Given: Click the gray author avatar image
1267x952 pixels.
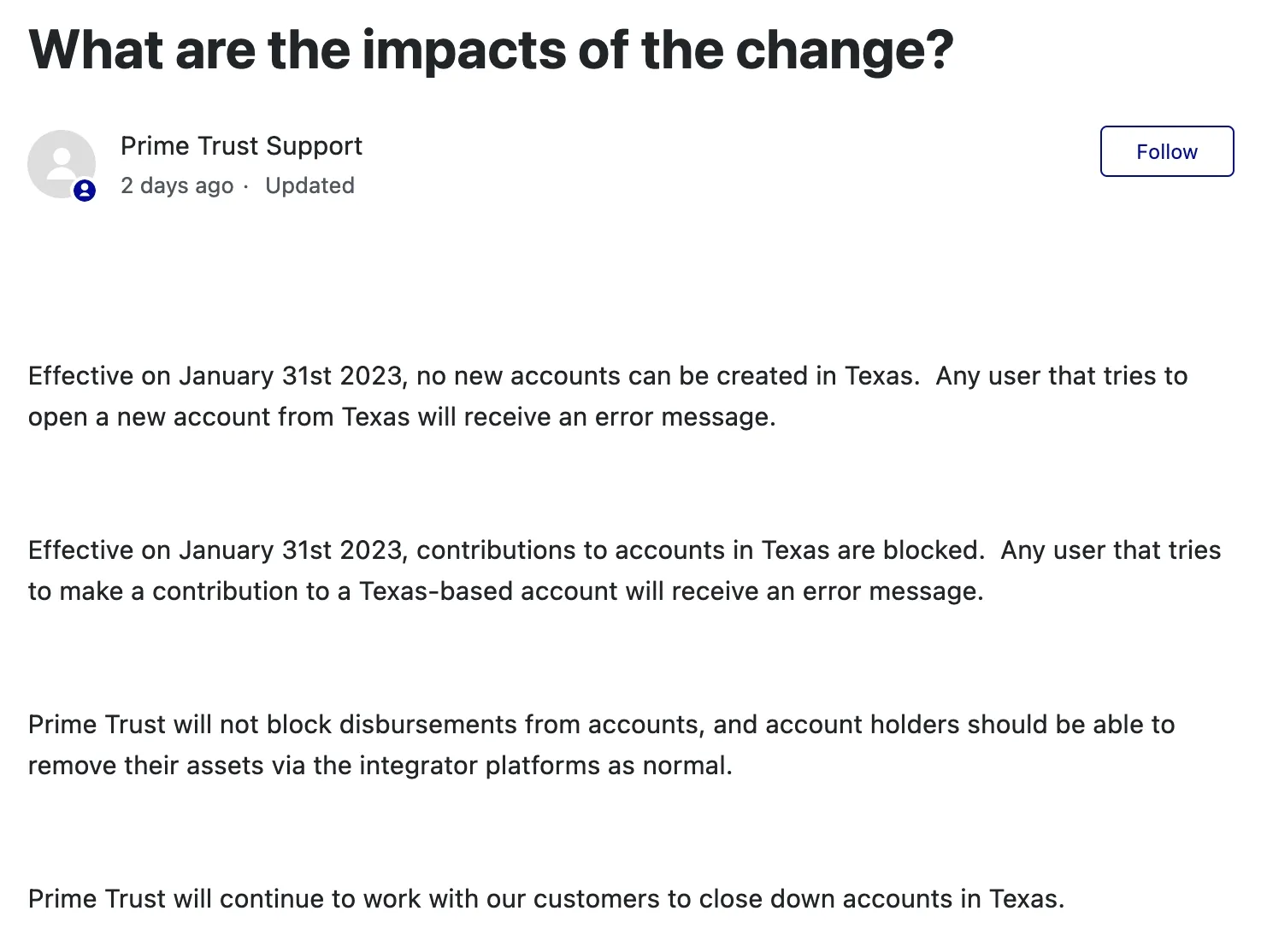Looking at the screenshot, I should (x=61, y=162).
